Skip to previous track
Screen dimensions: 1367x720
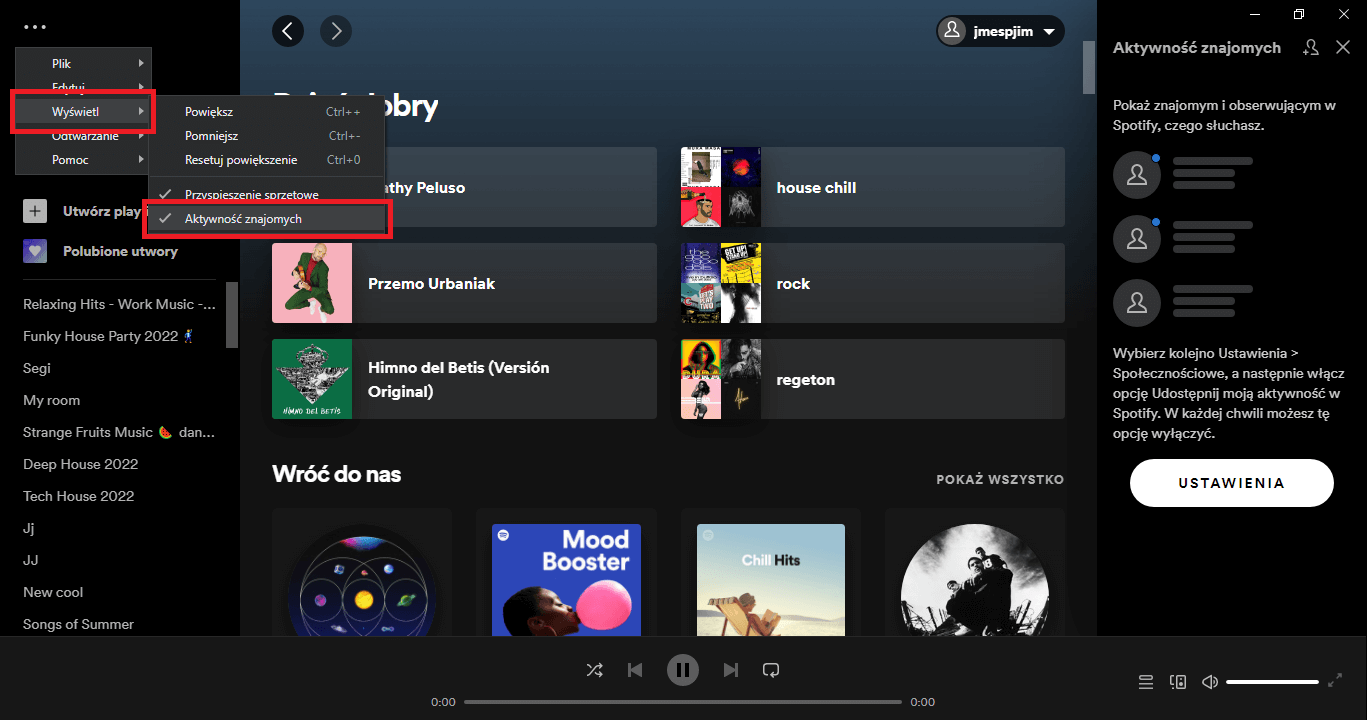(635, 670)
